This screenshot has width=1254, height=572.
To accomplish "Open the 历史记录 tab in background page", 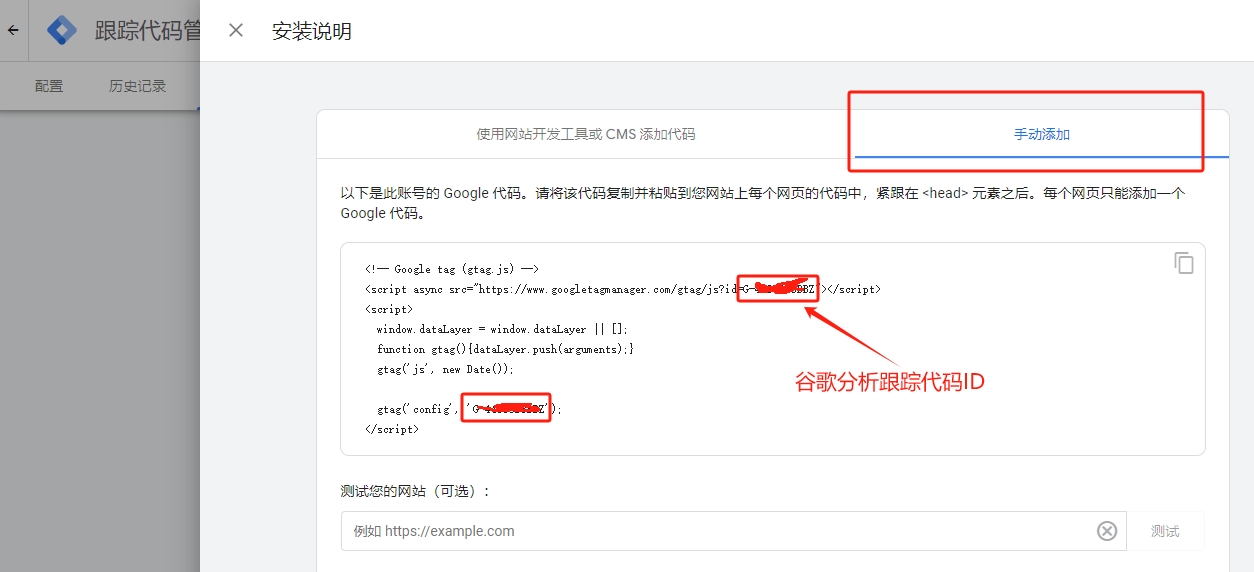I will [x=138, y=86].
